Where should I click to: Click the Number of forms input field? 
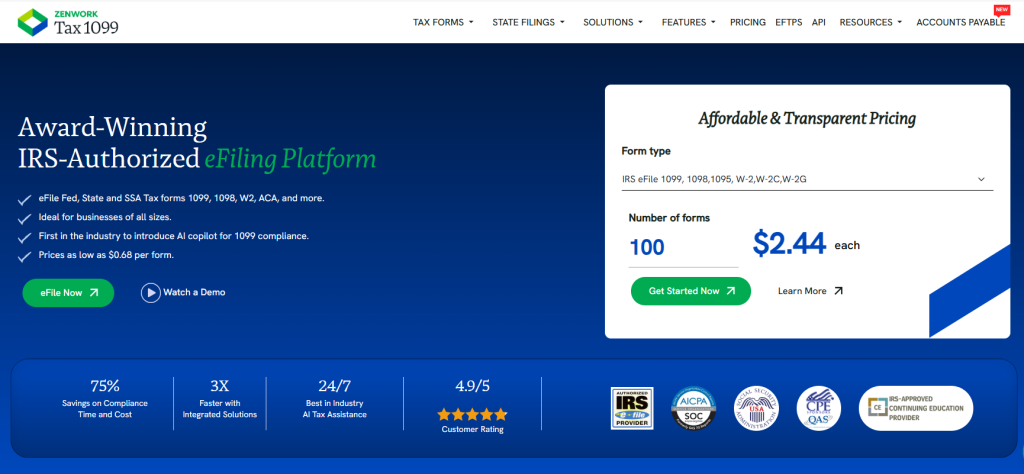(x=682, y=247)
